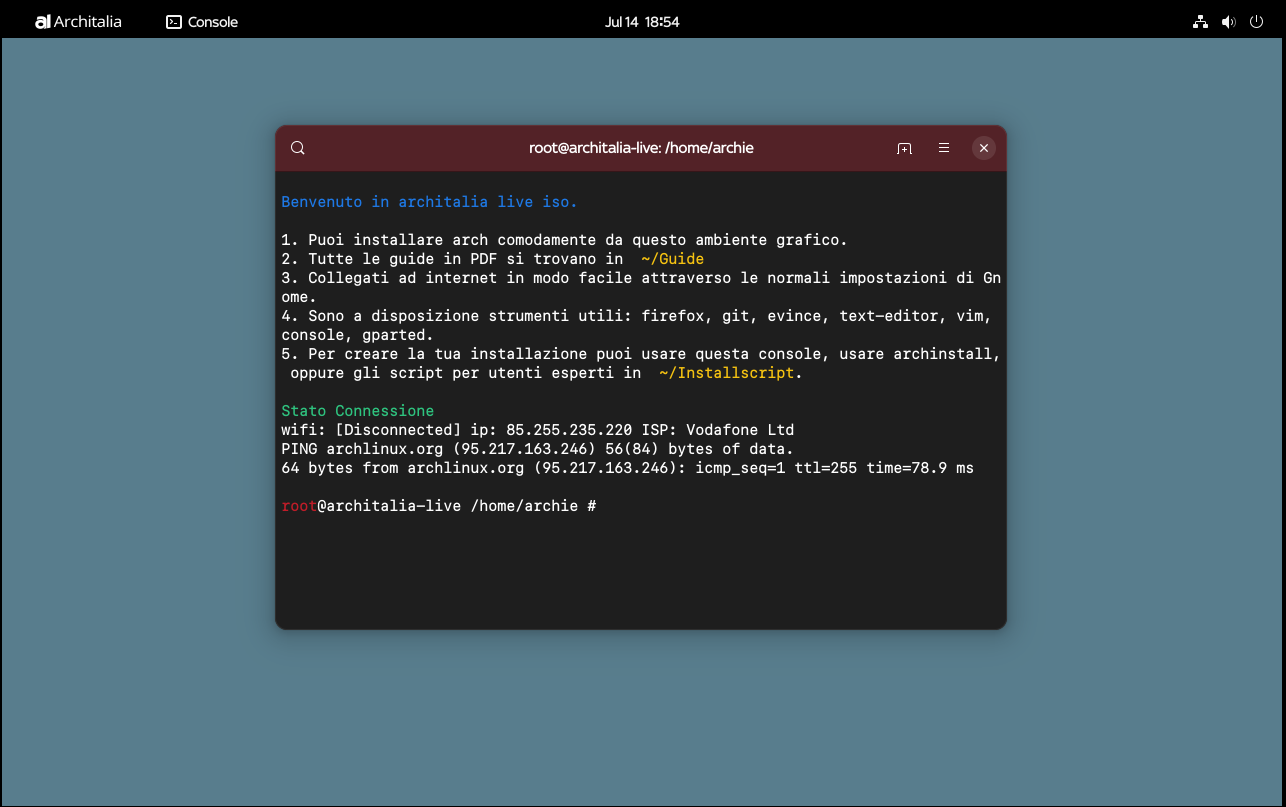Click the volume speaker icon
Viewport: 1286px width, 807px height.
[1228, 21]
